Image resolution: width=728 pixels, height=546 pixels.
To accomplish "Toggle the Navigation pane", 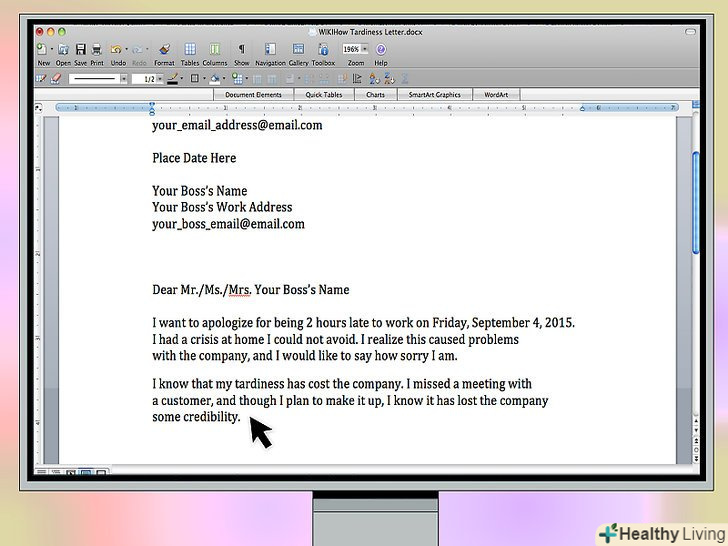I will pos(270,49).
